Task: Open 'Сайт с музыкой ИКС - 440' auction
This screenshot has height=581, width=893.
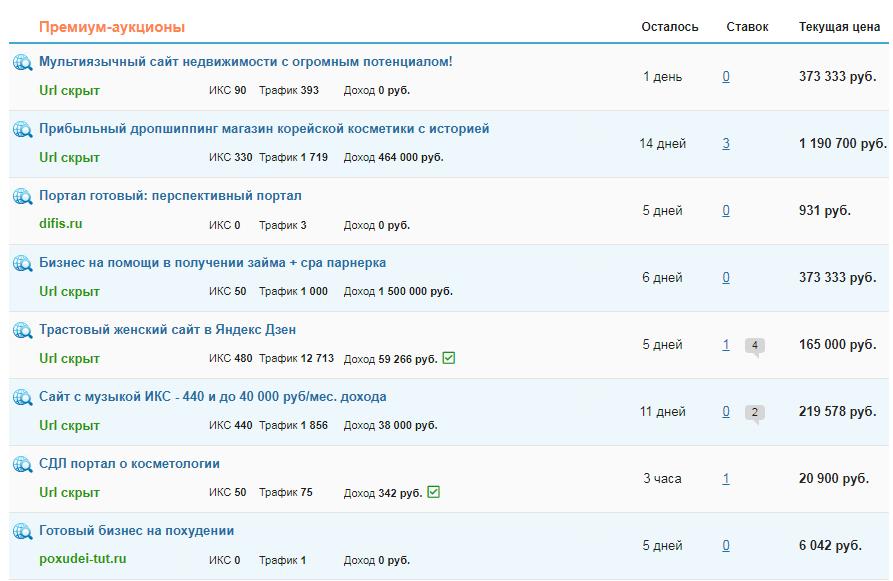Action: [x=212, y=396]
